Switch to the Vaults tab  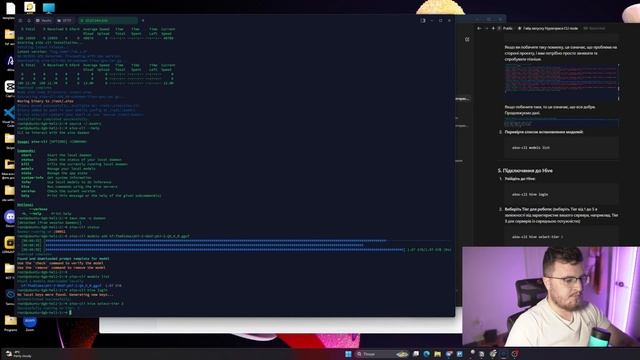click(44, 20)
